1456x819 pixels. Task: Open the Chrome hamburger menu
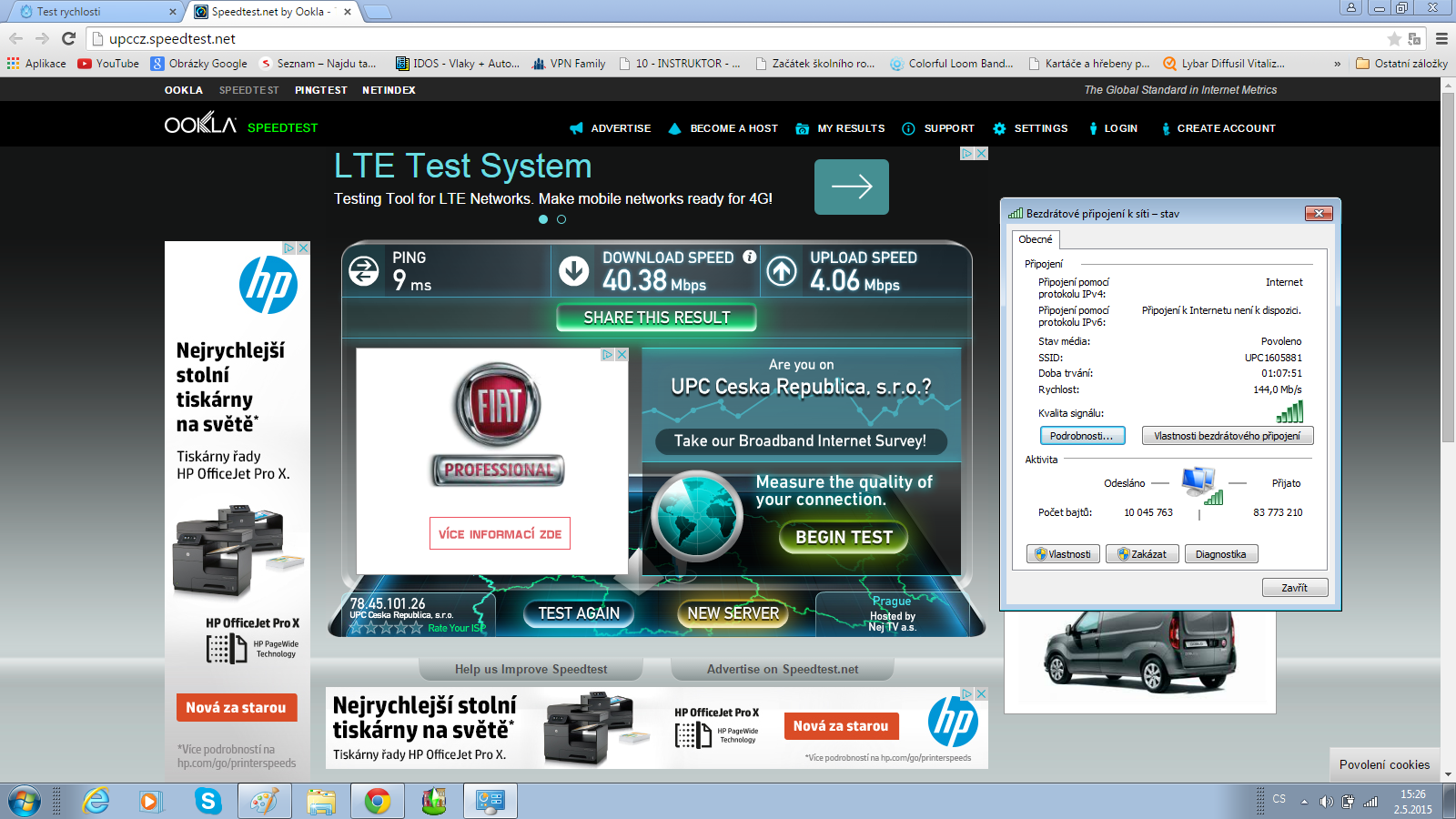pos(1441,38)
